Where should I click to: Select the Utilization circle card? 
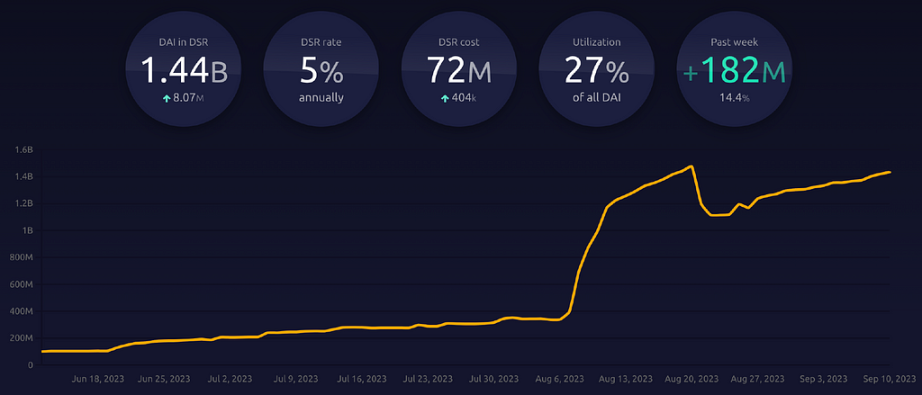(x=596, y=69)
